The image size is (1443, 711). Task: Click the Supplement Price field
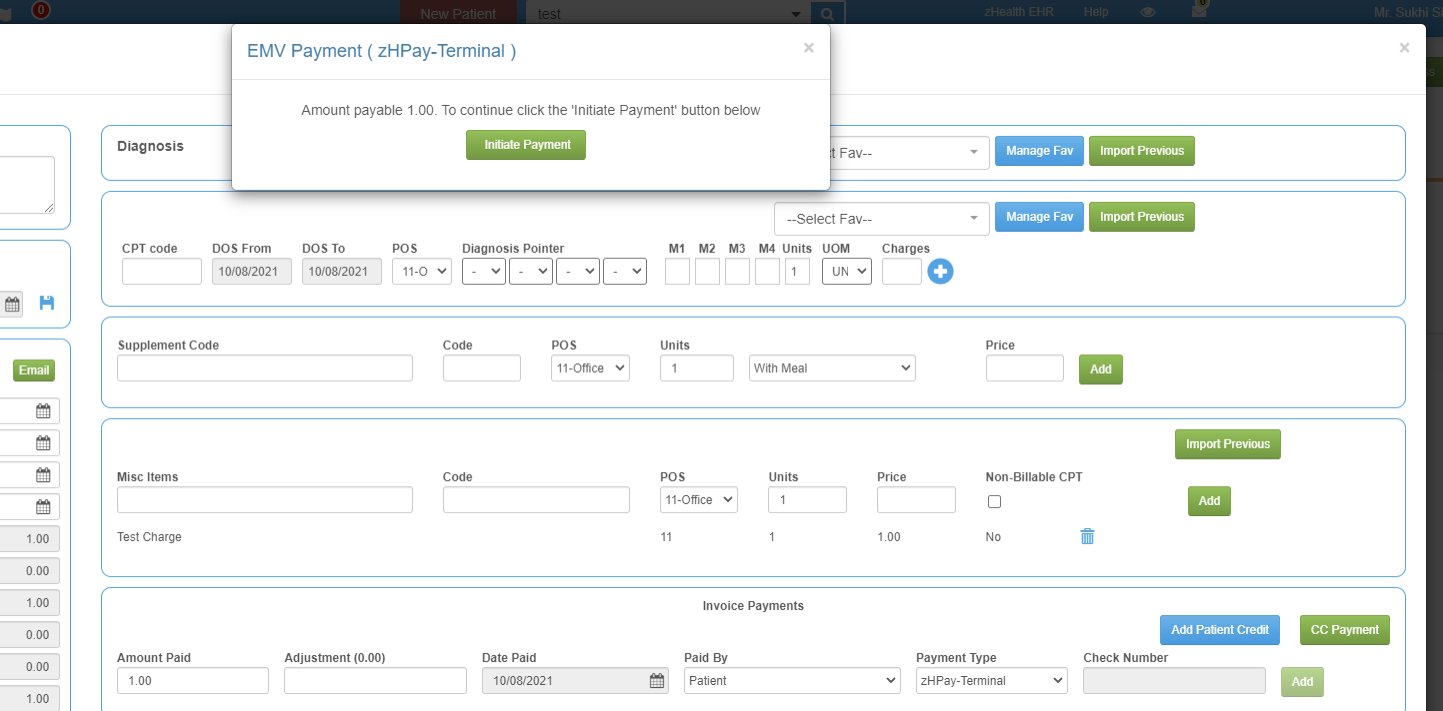[1025, 368]
